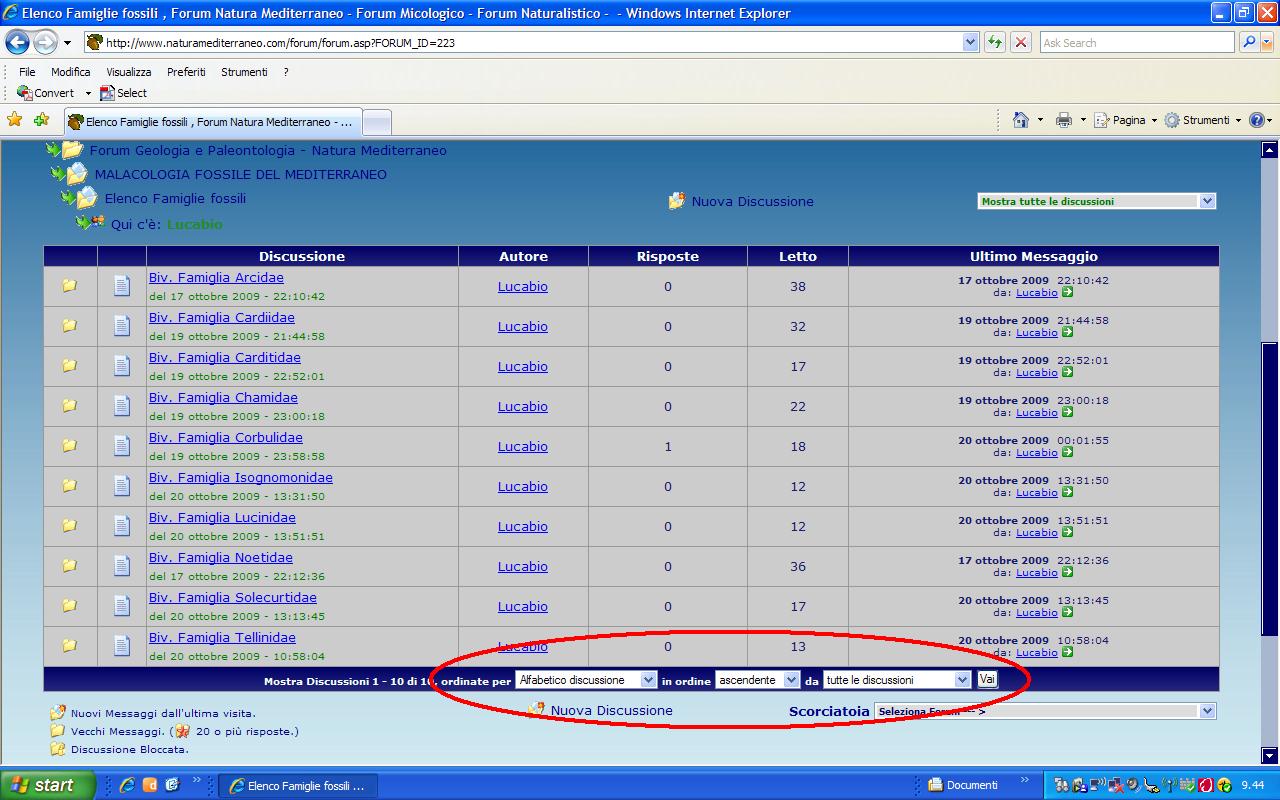Click the magnifier search button
The image size is (1280, 800).
point(1249,42)
